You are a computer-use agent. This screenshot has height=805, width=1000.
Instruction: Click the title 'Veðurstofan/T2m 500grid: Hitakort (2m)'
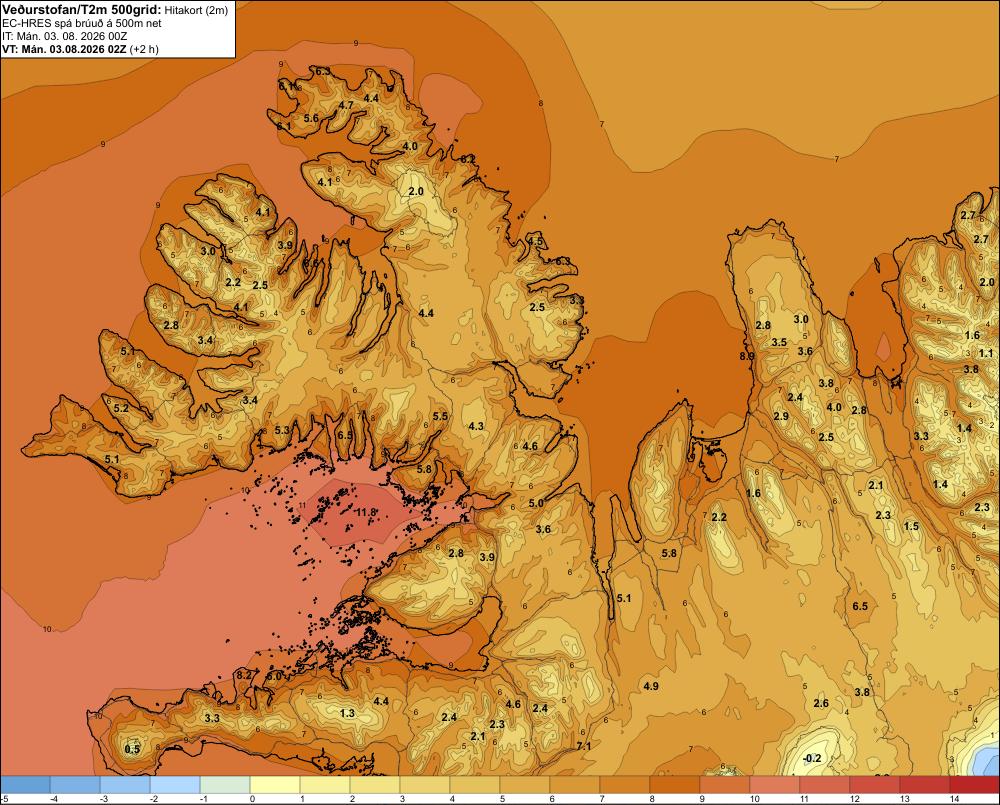pos(115,10)
